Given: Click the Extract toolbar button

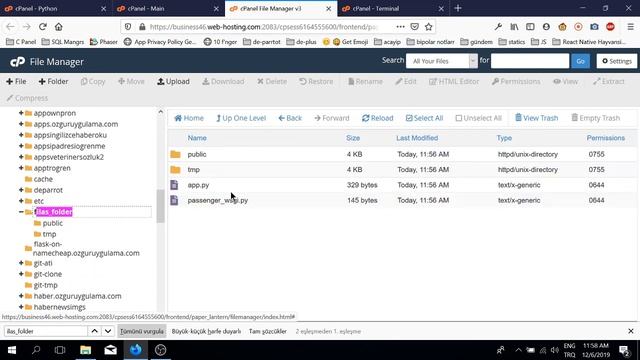Looking at the screenshot, I should [x=609, y=82].
